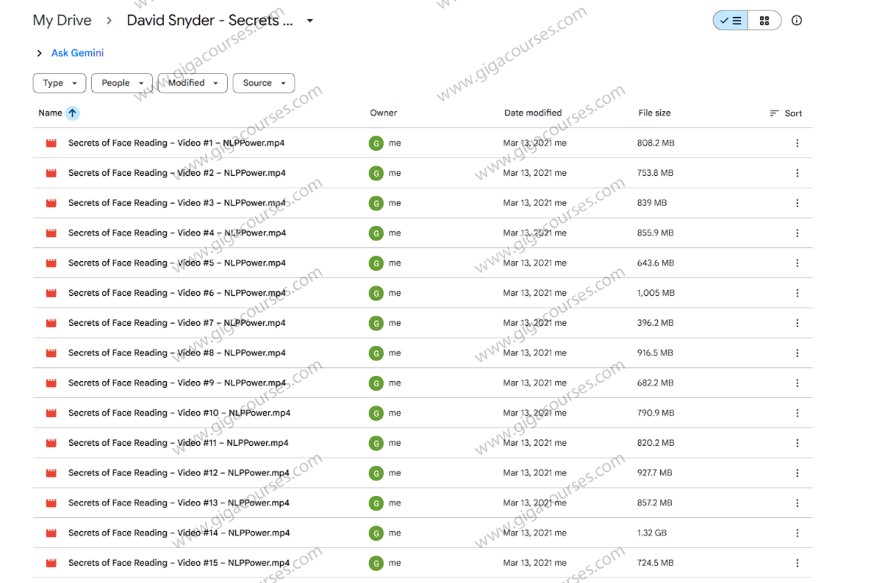This screenshot has height=583, width=869.
Task: Open more actions for Video #1
Action: coord(797,143)
